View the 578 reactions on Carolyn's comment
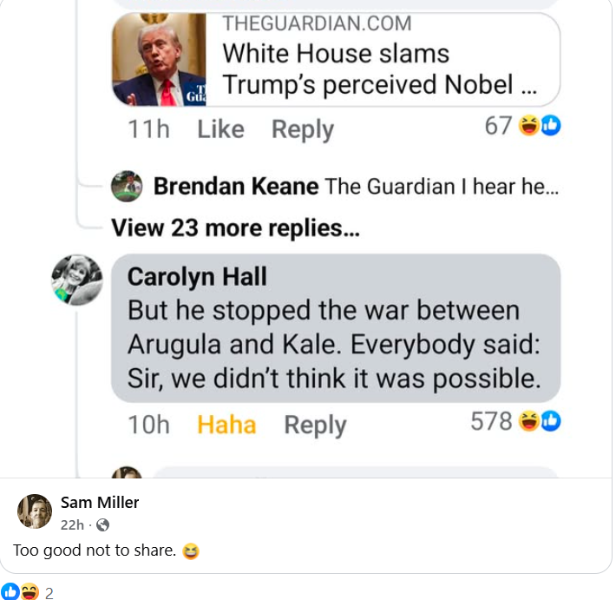616x600 pixels. click(515, 421)
